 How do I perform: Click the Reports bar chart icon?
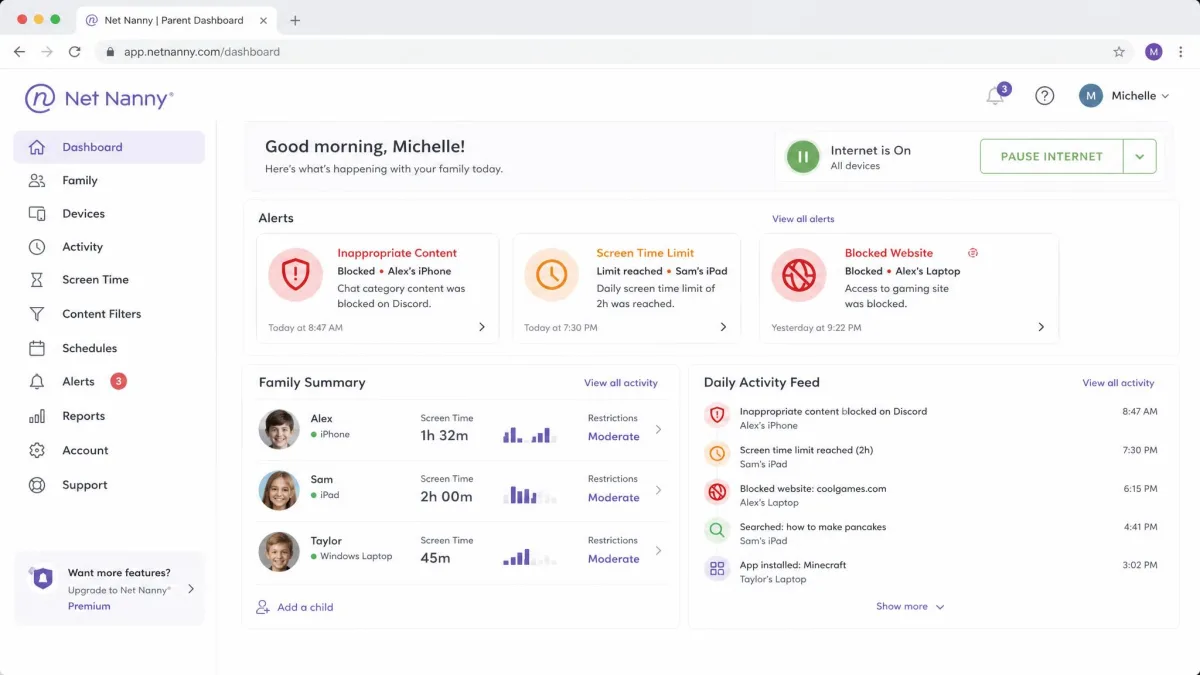coord(37,416)
